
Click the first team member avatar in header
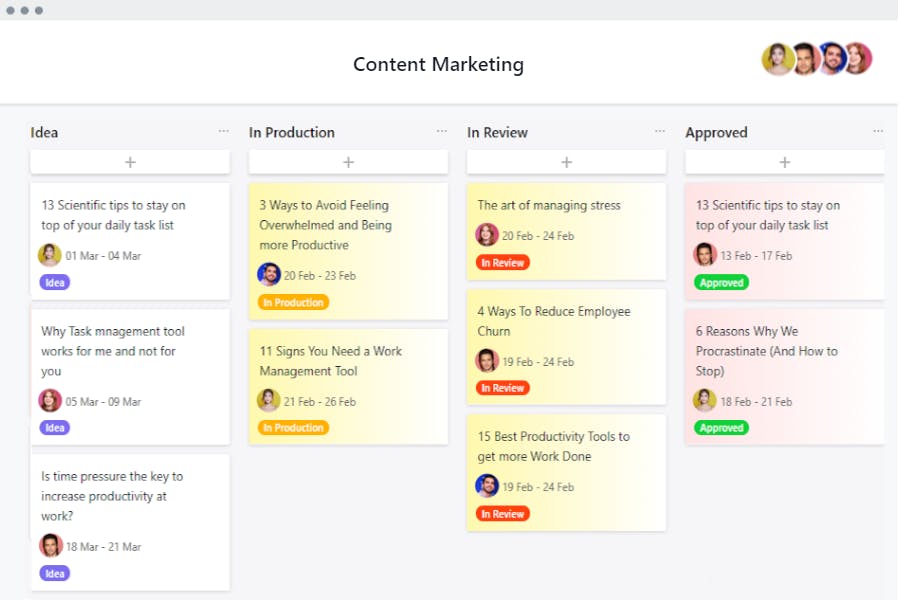tap(777, 59)
